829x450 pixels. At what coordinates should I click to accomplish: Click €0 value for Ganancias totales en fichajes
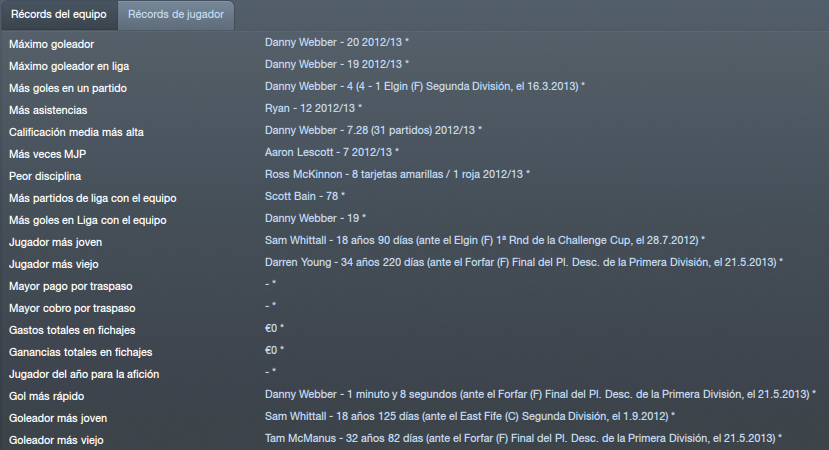(x=274, y=351)
